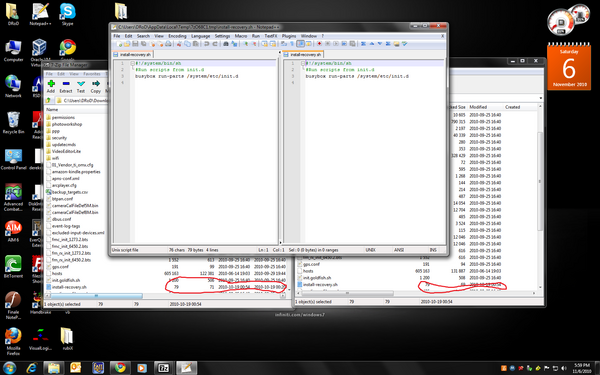Open the File menu in Notepad++

pos(117,36)
